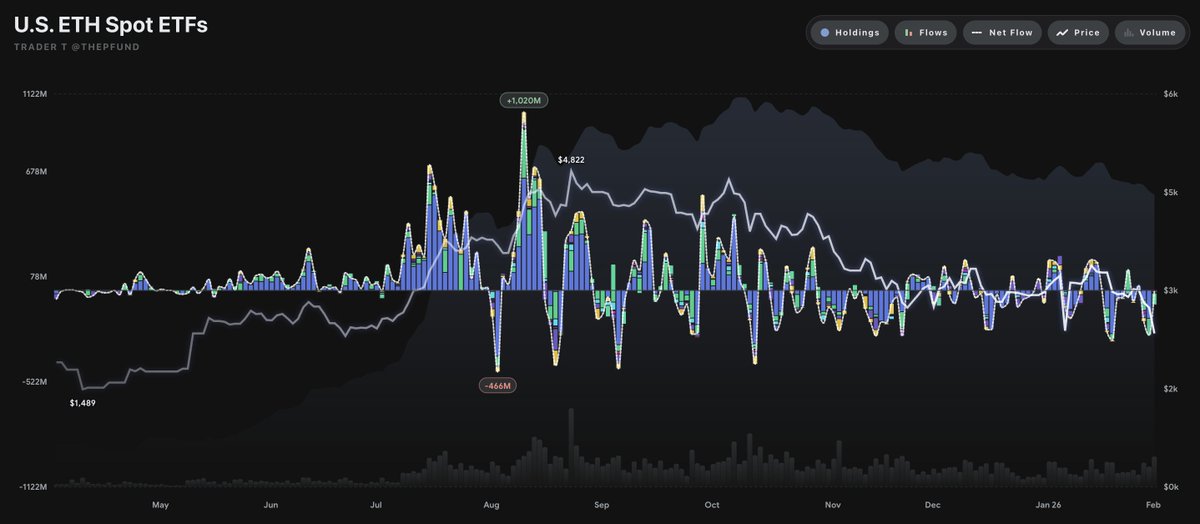Screen dimensions: 1200x524
Task: Click the Dec month label
Action: click(933, 506)
